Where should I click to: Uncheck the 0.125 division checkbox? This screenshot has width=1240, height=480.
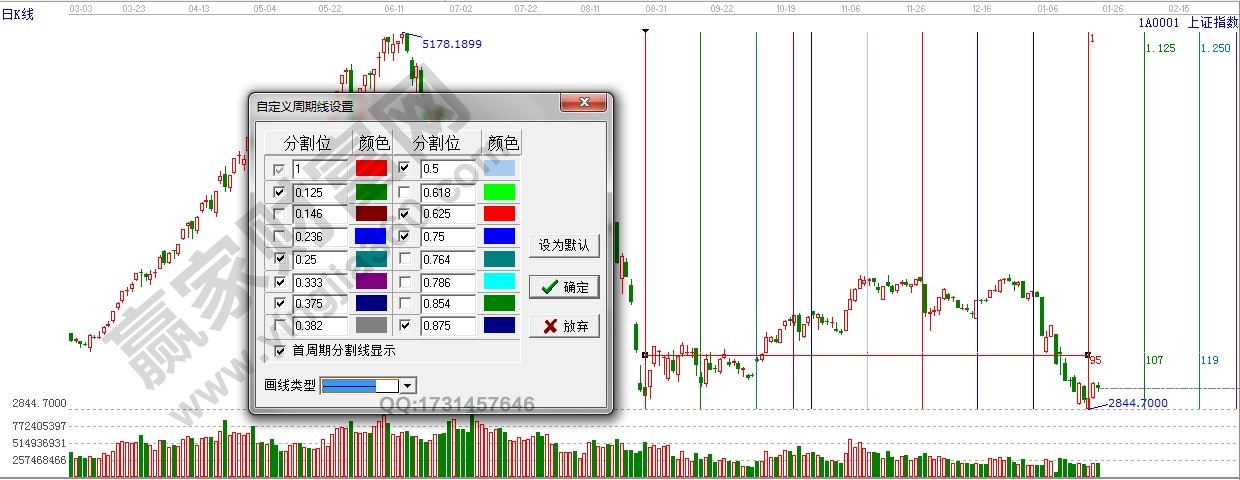279,192
